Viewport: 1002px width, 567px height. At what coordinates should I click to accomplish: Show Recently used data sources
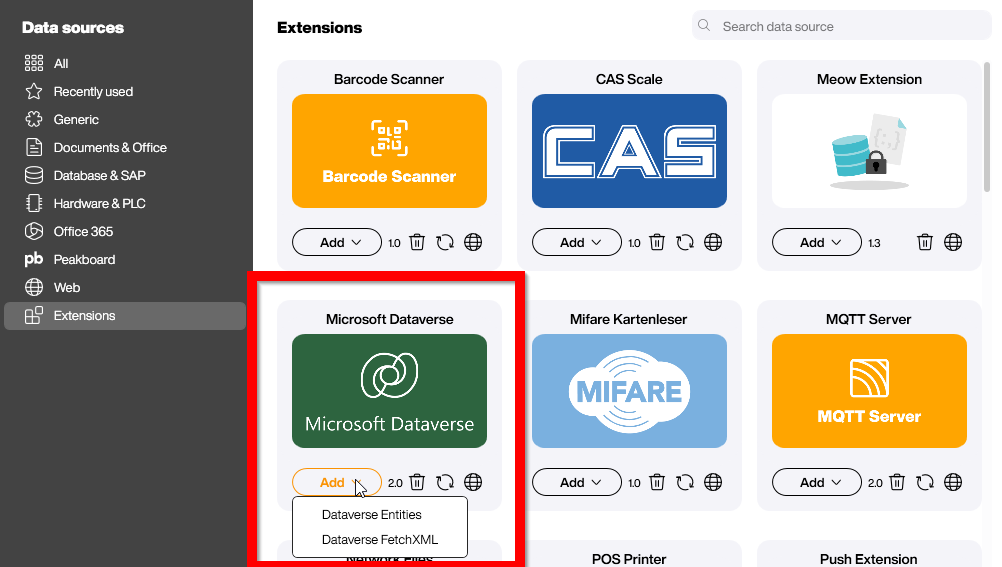coord(93,91)
